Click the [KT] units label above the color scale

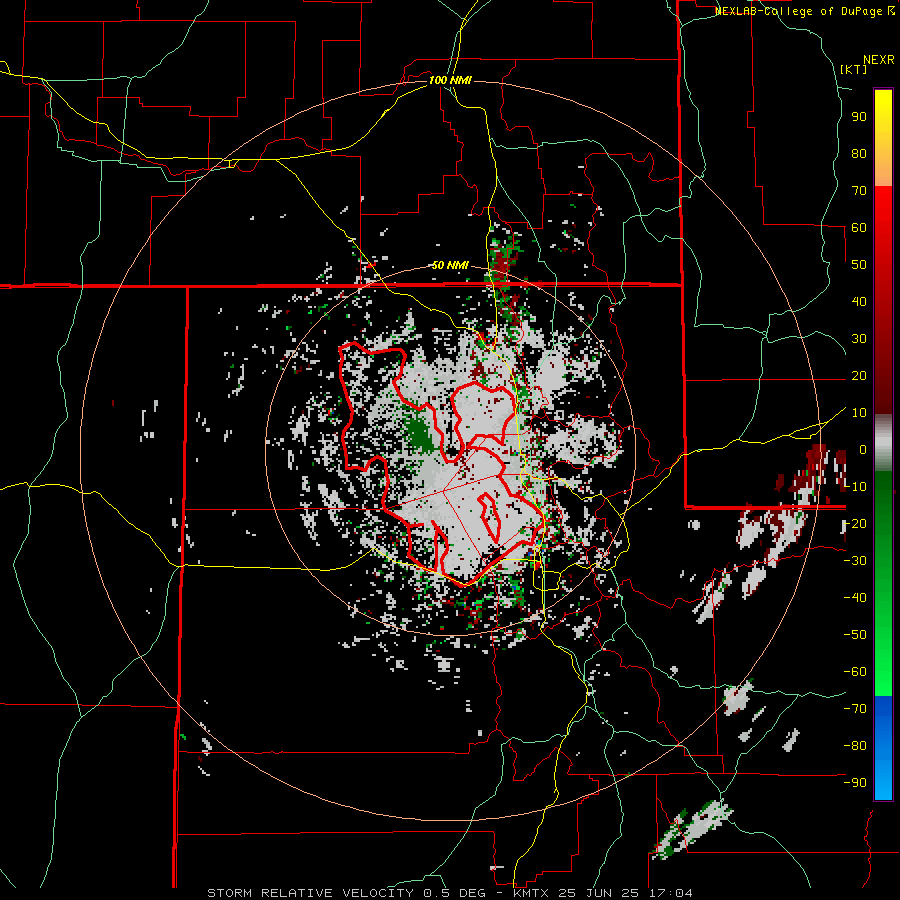tap(854, 69)
